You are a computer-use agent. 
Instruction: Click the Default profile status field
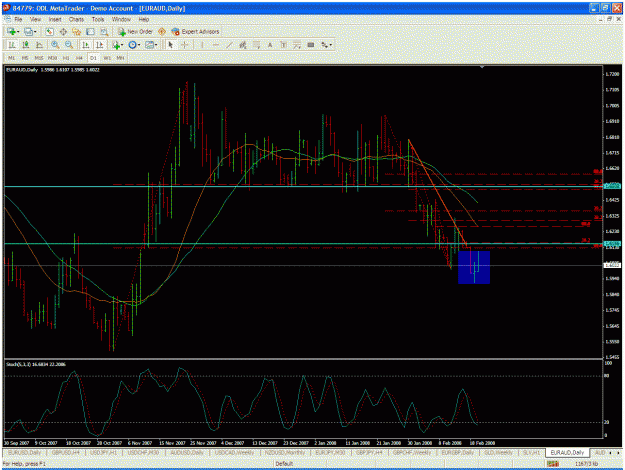(x=284, y=464)
